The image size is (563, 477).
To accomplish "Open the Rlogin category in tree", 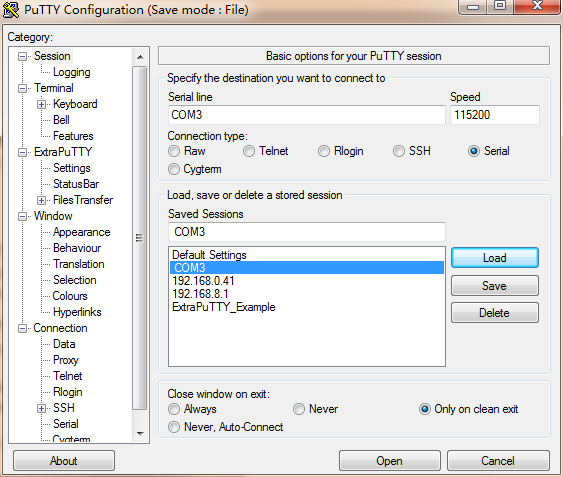I will 68,392.
